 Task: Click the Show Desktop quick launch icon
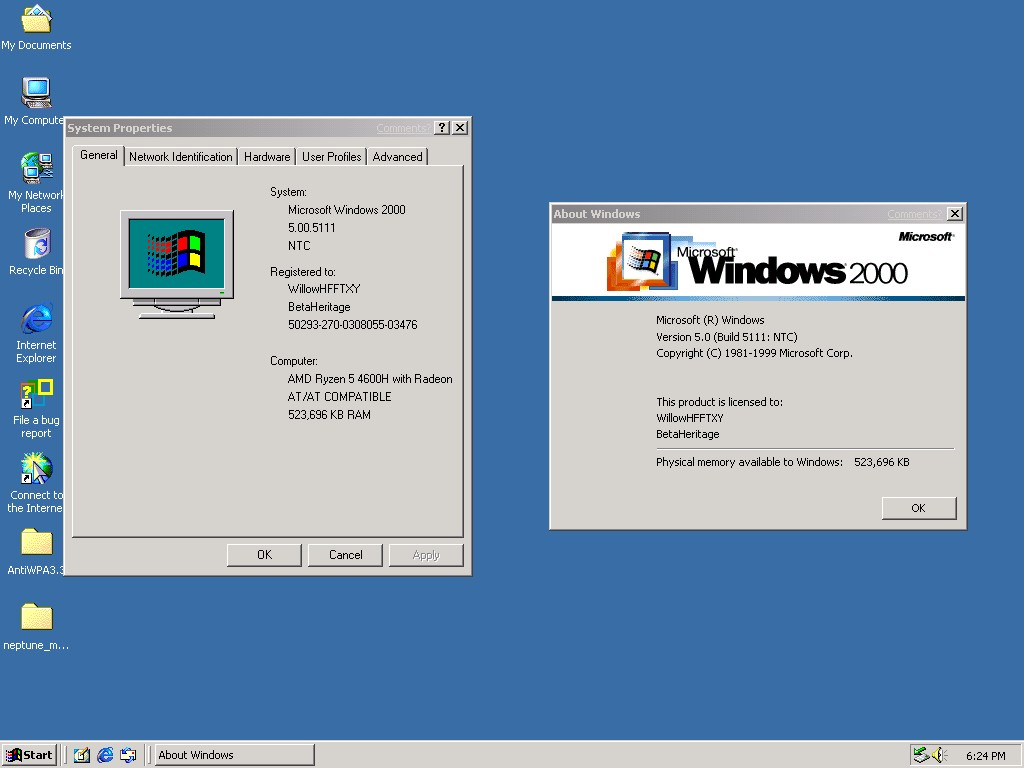[x=82, y=755]
